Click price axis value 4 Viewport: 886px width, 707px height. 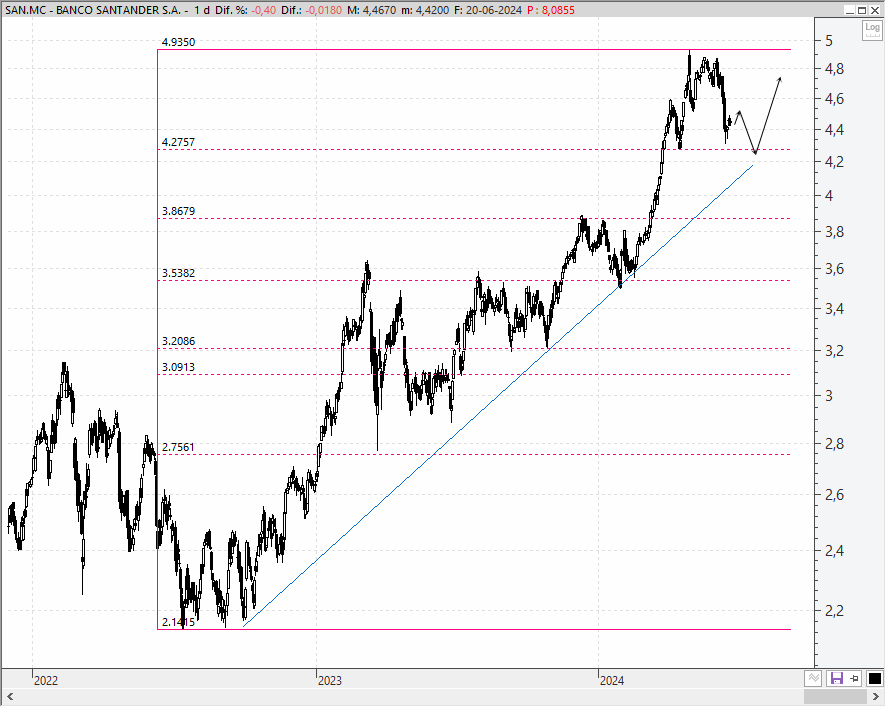tap(829, 196)
